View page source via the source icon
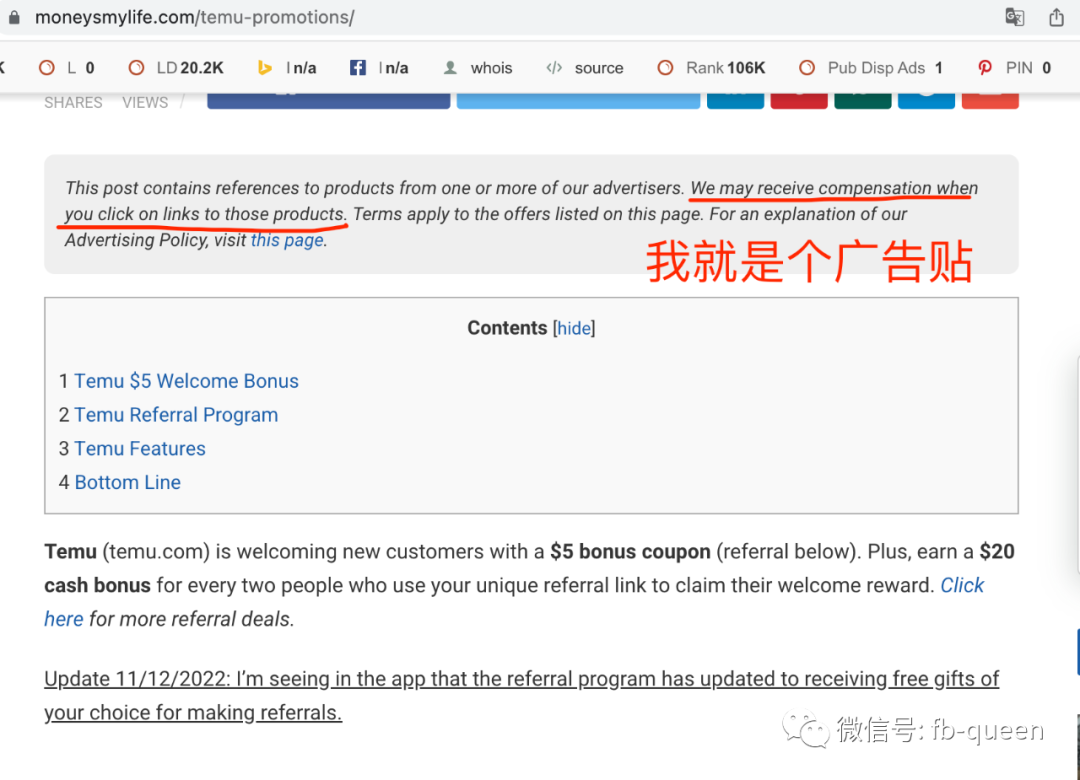1080x780 pixels. click(x=585, y=67)
